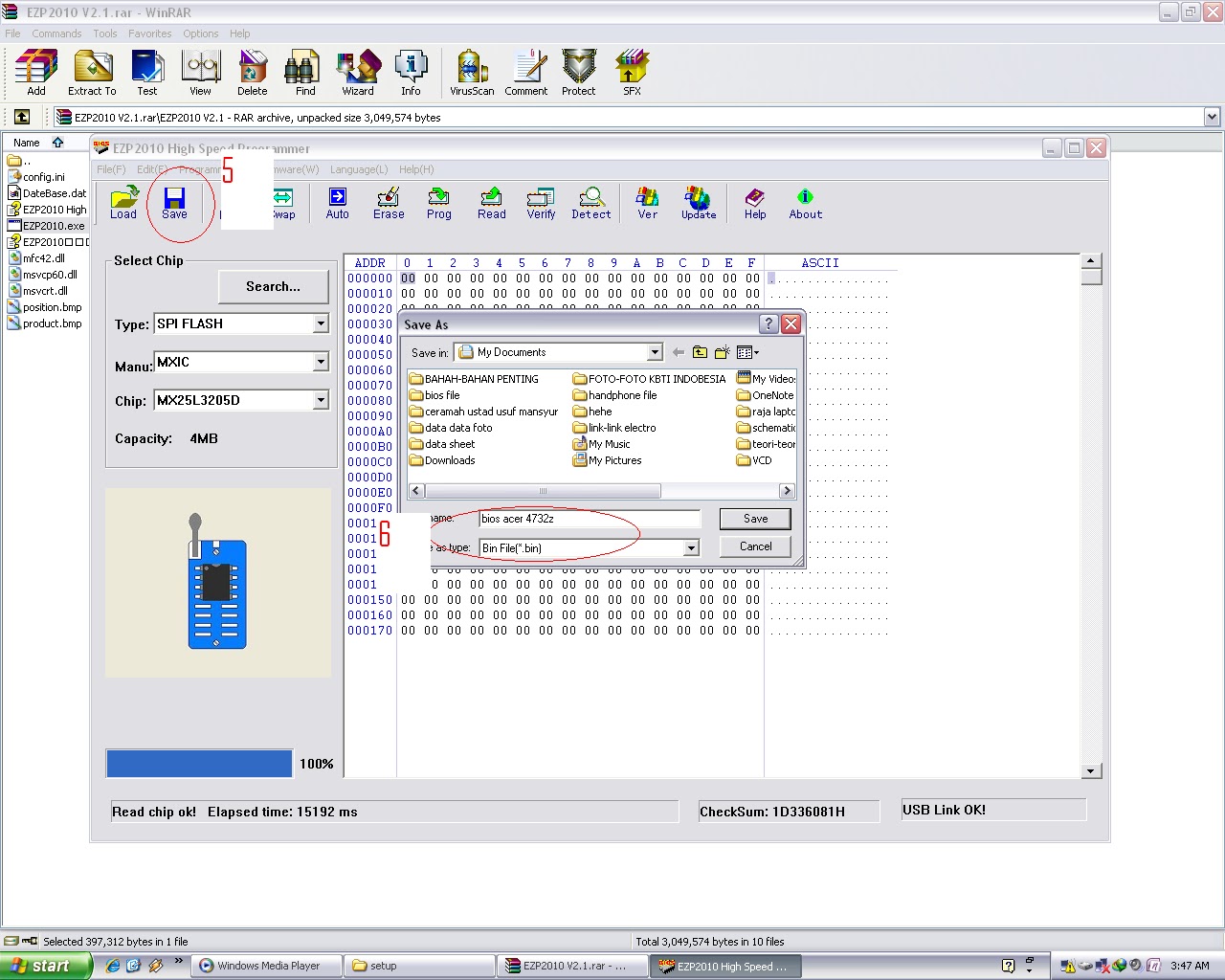Click the Search... button
Image resolution: width=1225 pixels, height=980 pixels.
pos(273,286)
